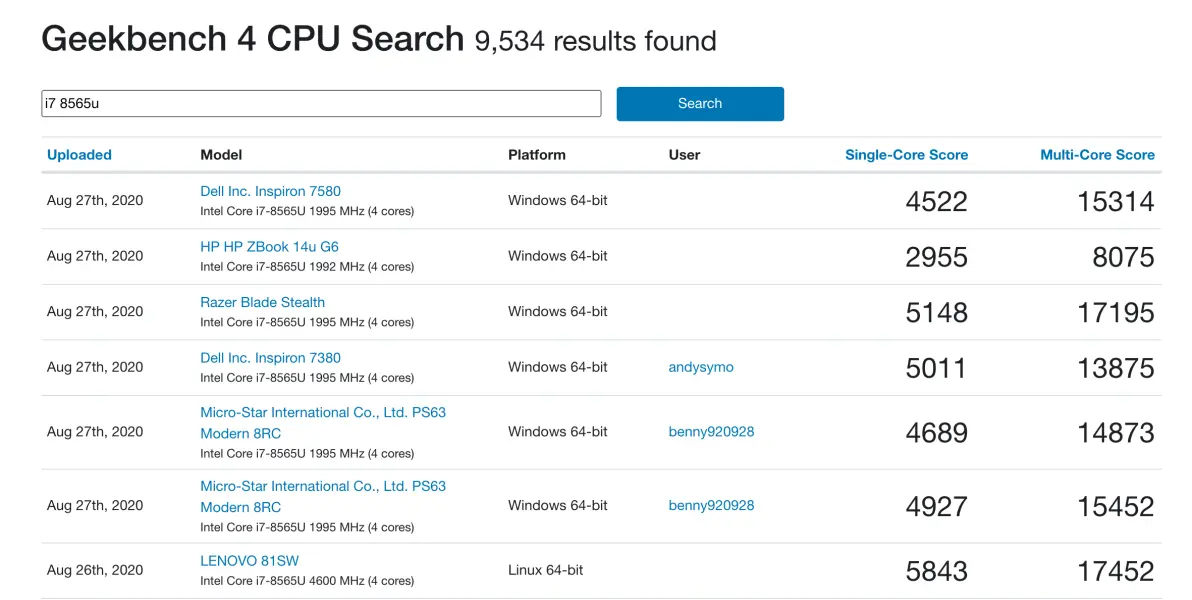The height and width of the screenshot is (600, 1192).
Task: Click single-core score 2955
Action: [x=936, y=257]
